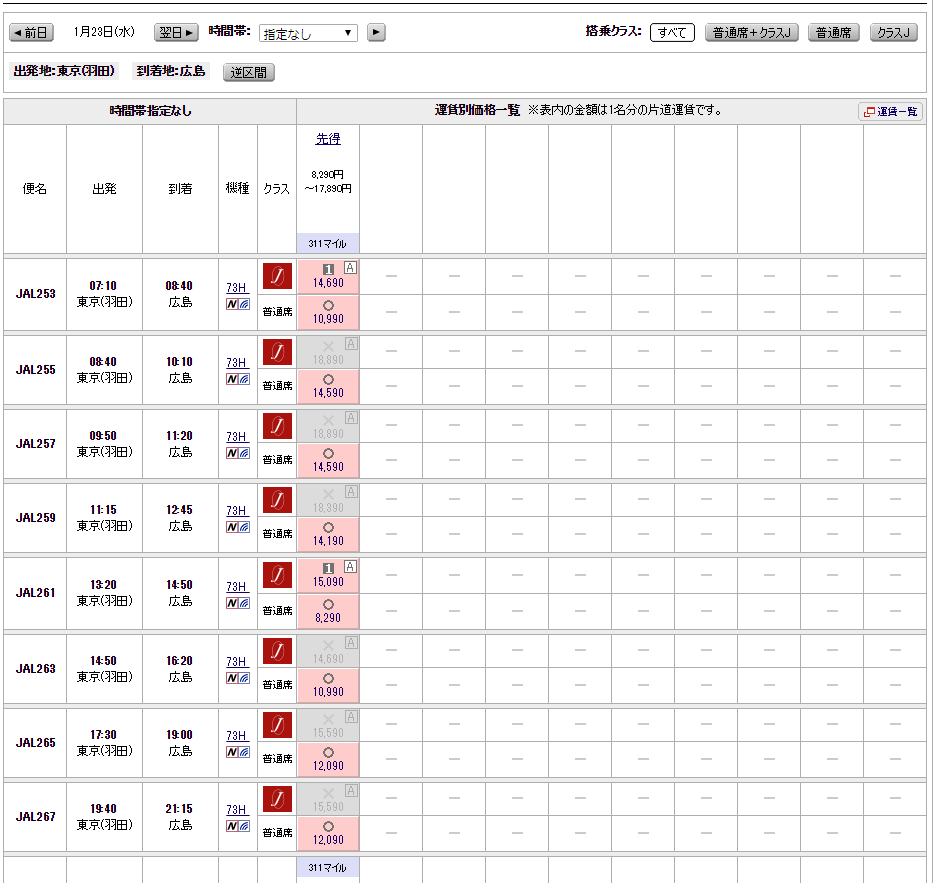Click the 07:10 東京(羽田) departure cell
The image size is (941, 883).
click(x=104, y=294)
